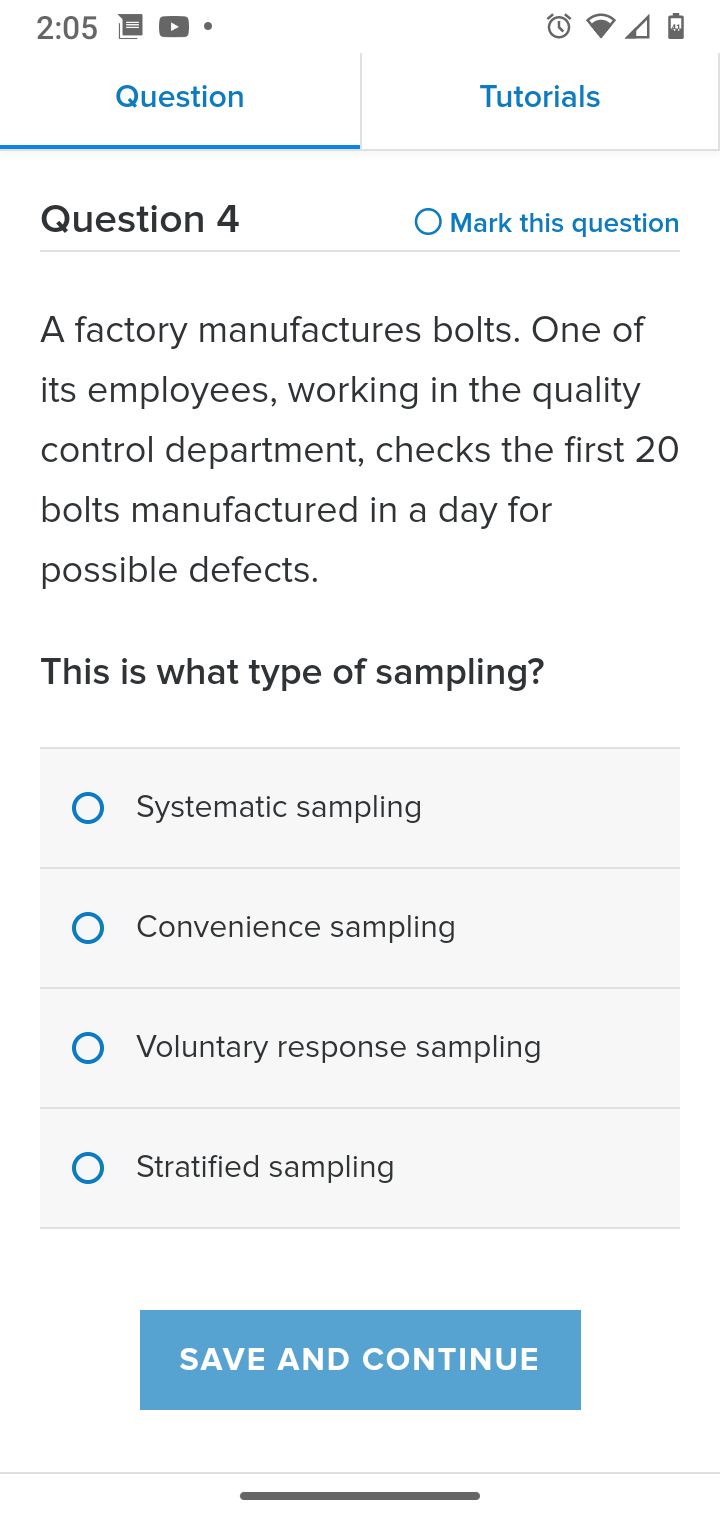Image resolution: width=720 pixels, height=1520 pixels.
Task: Tap the cellular signal status icon
Action: (x=637, y=27)
